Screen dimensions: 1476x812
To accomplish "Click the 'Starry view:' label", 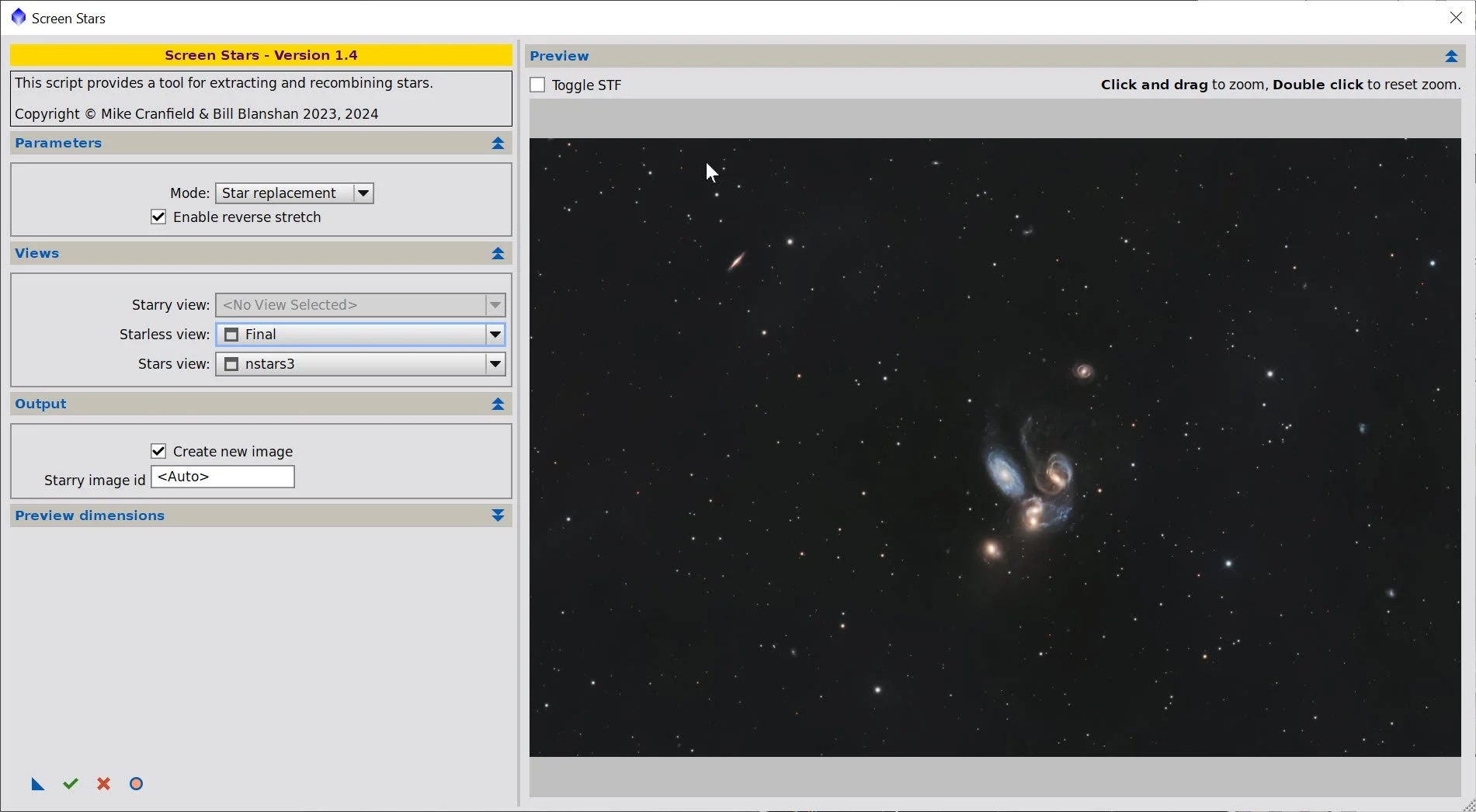I will [x=171, y=305].
